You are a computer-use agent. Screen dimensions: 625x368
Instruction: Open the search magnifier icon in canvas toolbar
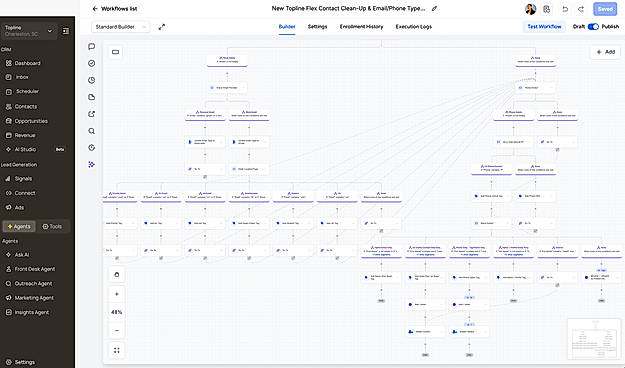click(x=91, y=131)
